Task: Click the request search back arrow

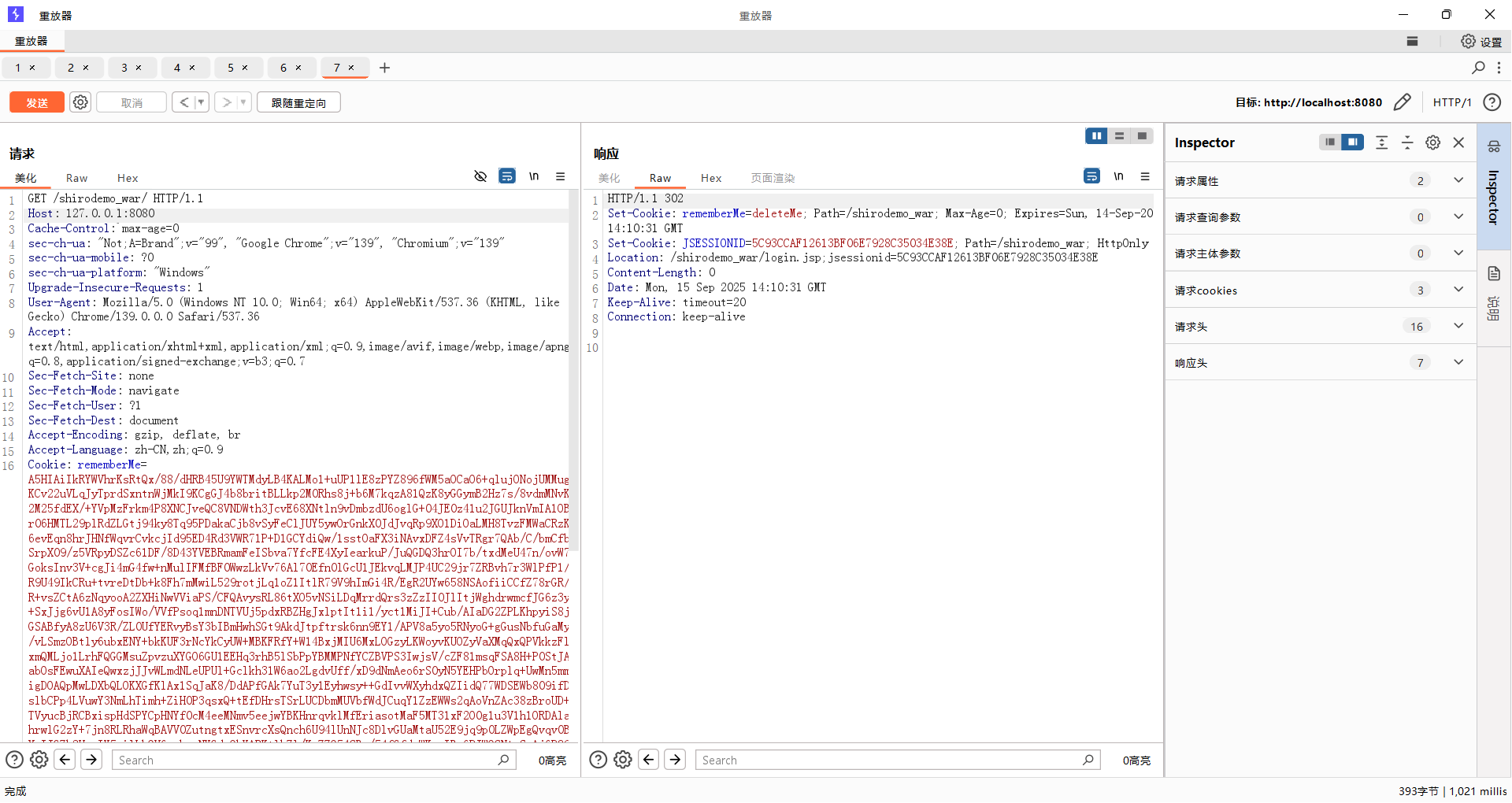Action: (65, 760)
